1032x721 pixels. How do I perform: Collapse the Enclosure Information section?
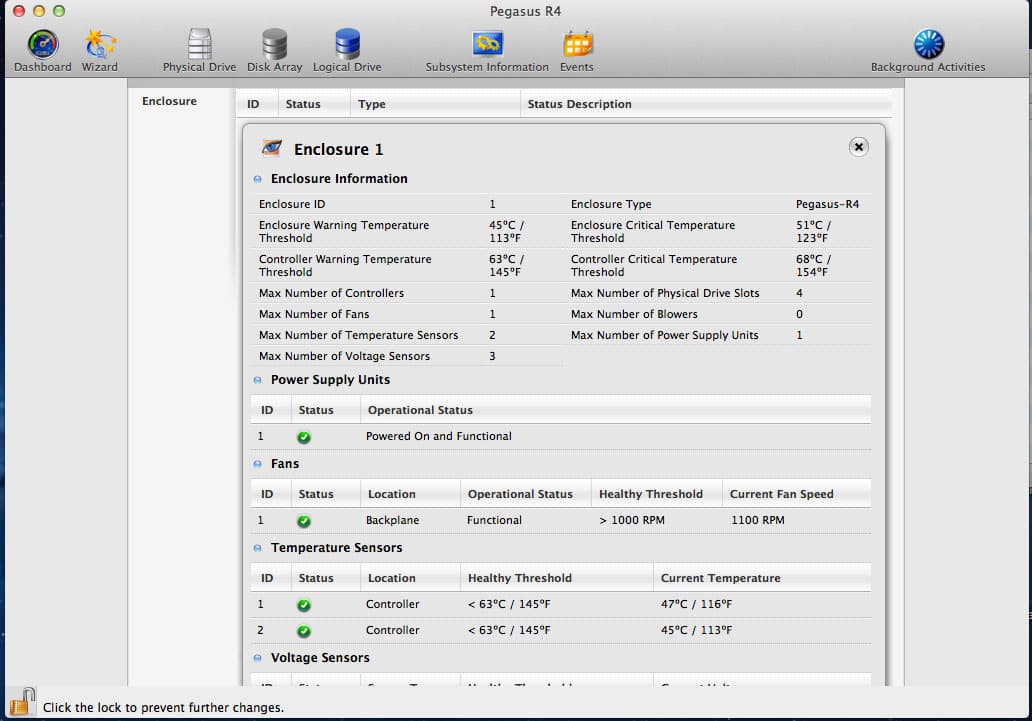point(258,179)
